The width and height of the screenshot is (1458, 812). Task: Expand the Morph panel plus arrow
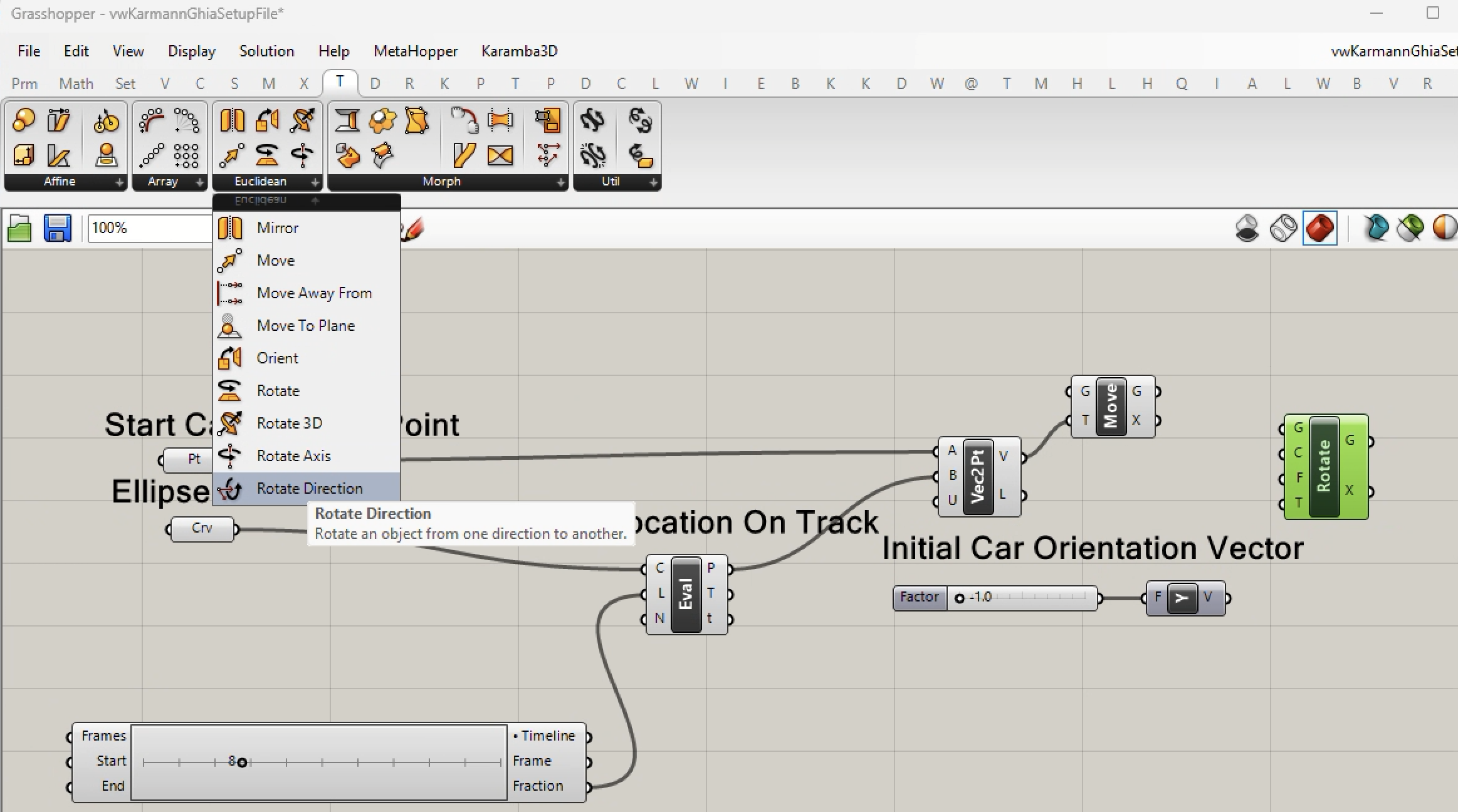tap(560, 182)
